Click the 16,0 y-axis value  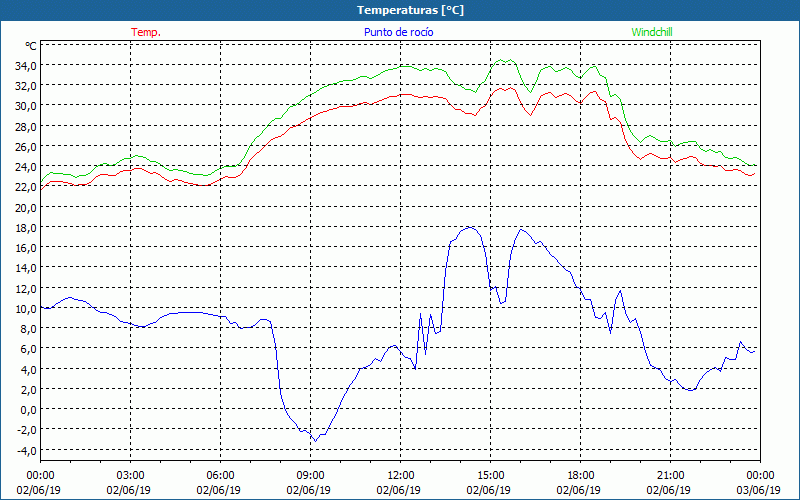[26, 247]
